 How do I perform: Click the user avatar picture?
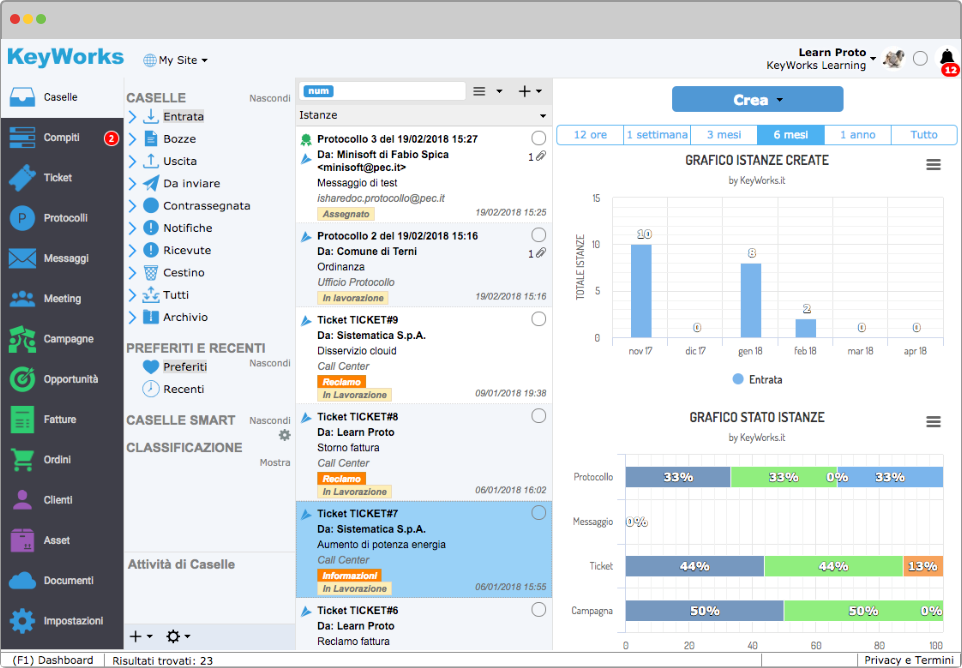(x=893, y=59)
